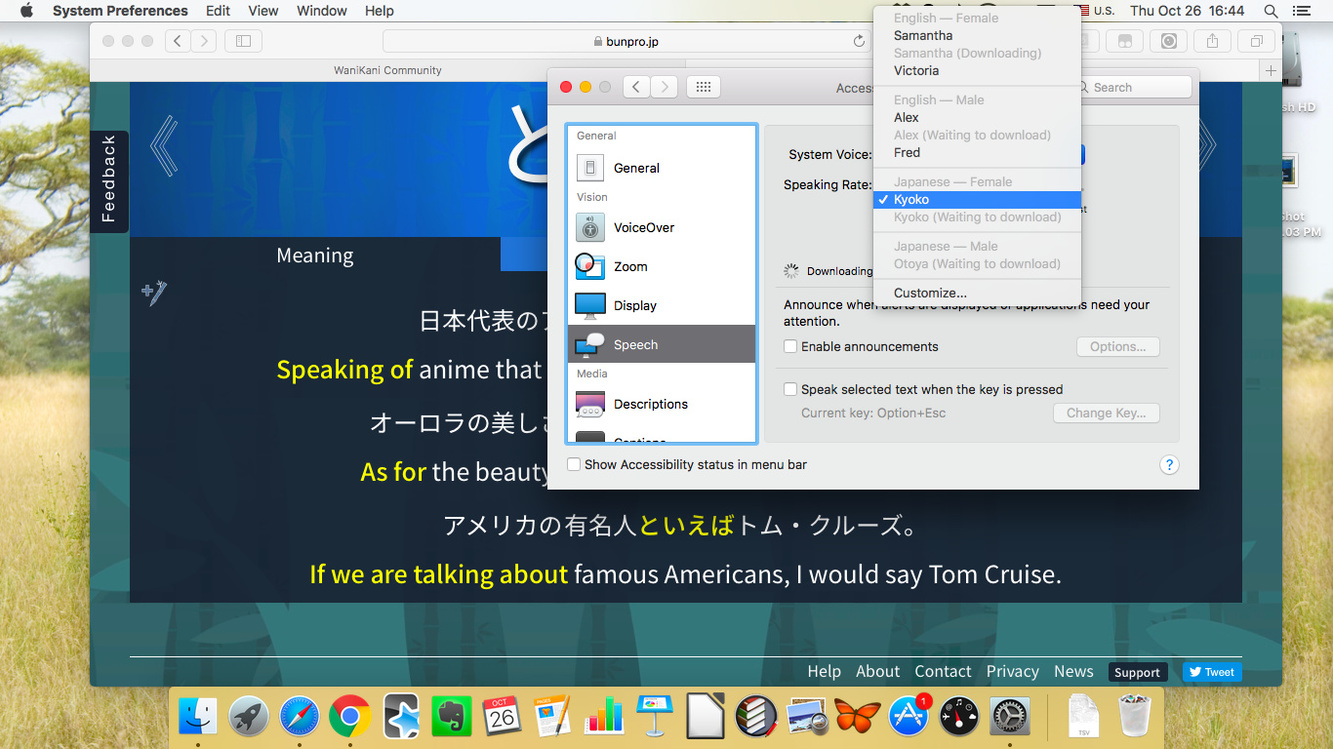Click Safari's back navigation arrow
Image resolution: width=1333 pixels, height=749 pixels.
(x=178, y=41)
